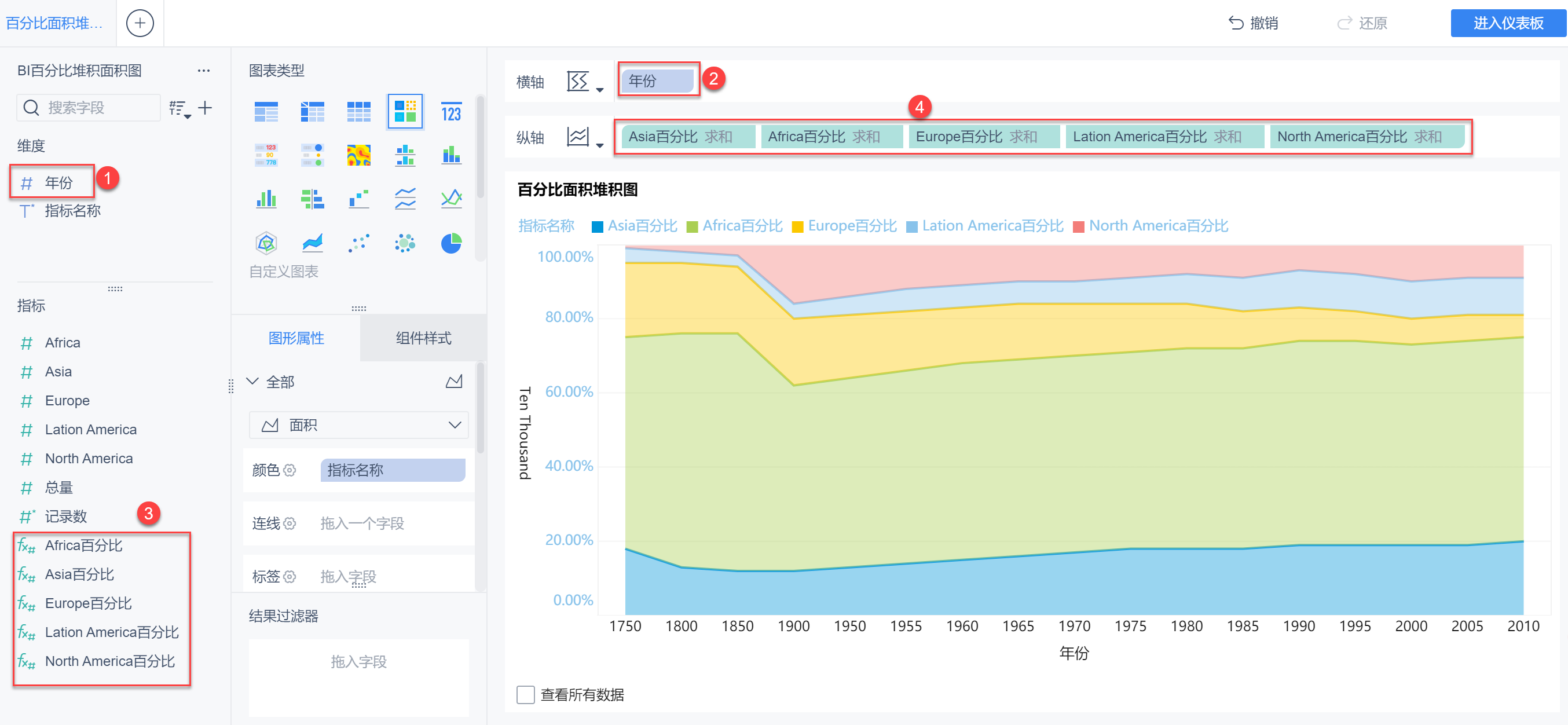
Task: Select the bubble cluster chart icon
Action: 405,243
